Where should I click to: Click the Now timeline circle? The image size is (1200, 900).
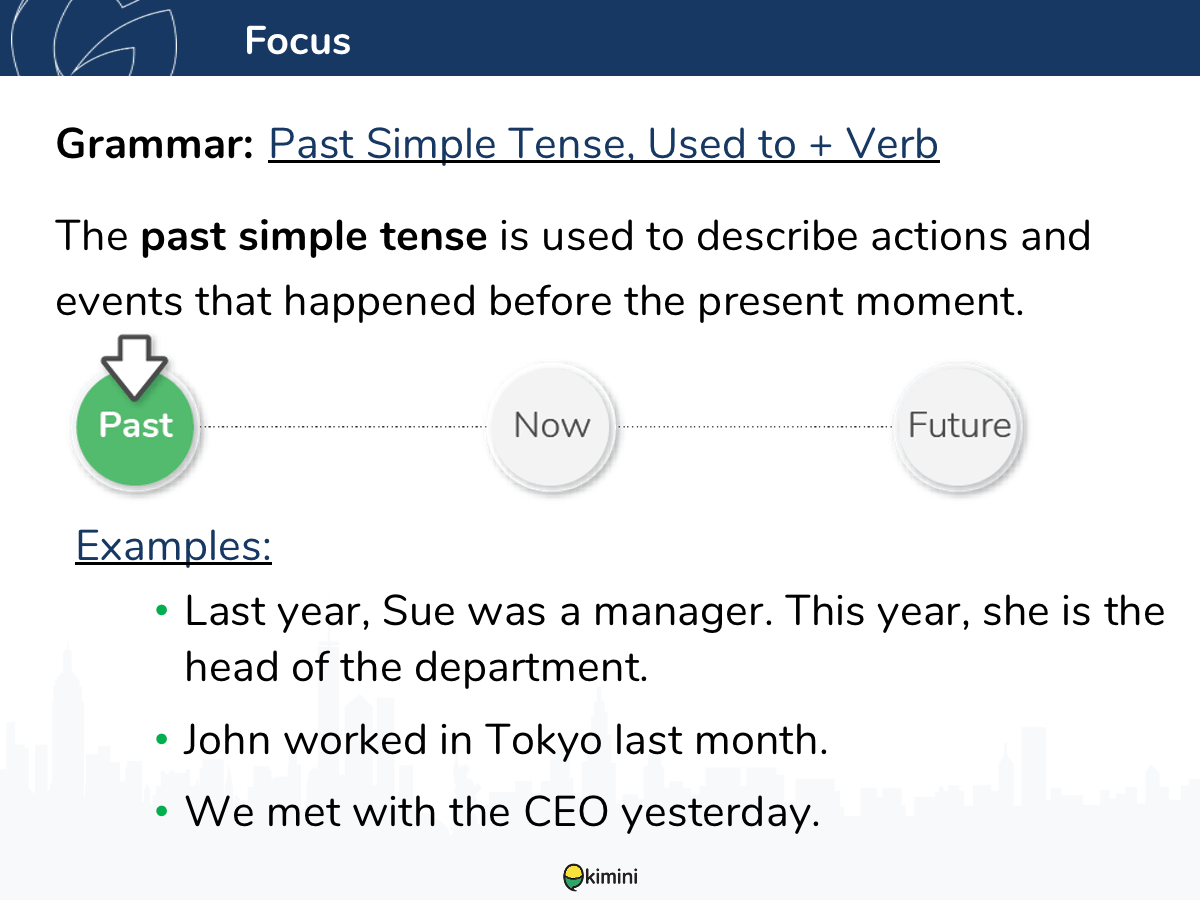click(552, 426)
